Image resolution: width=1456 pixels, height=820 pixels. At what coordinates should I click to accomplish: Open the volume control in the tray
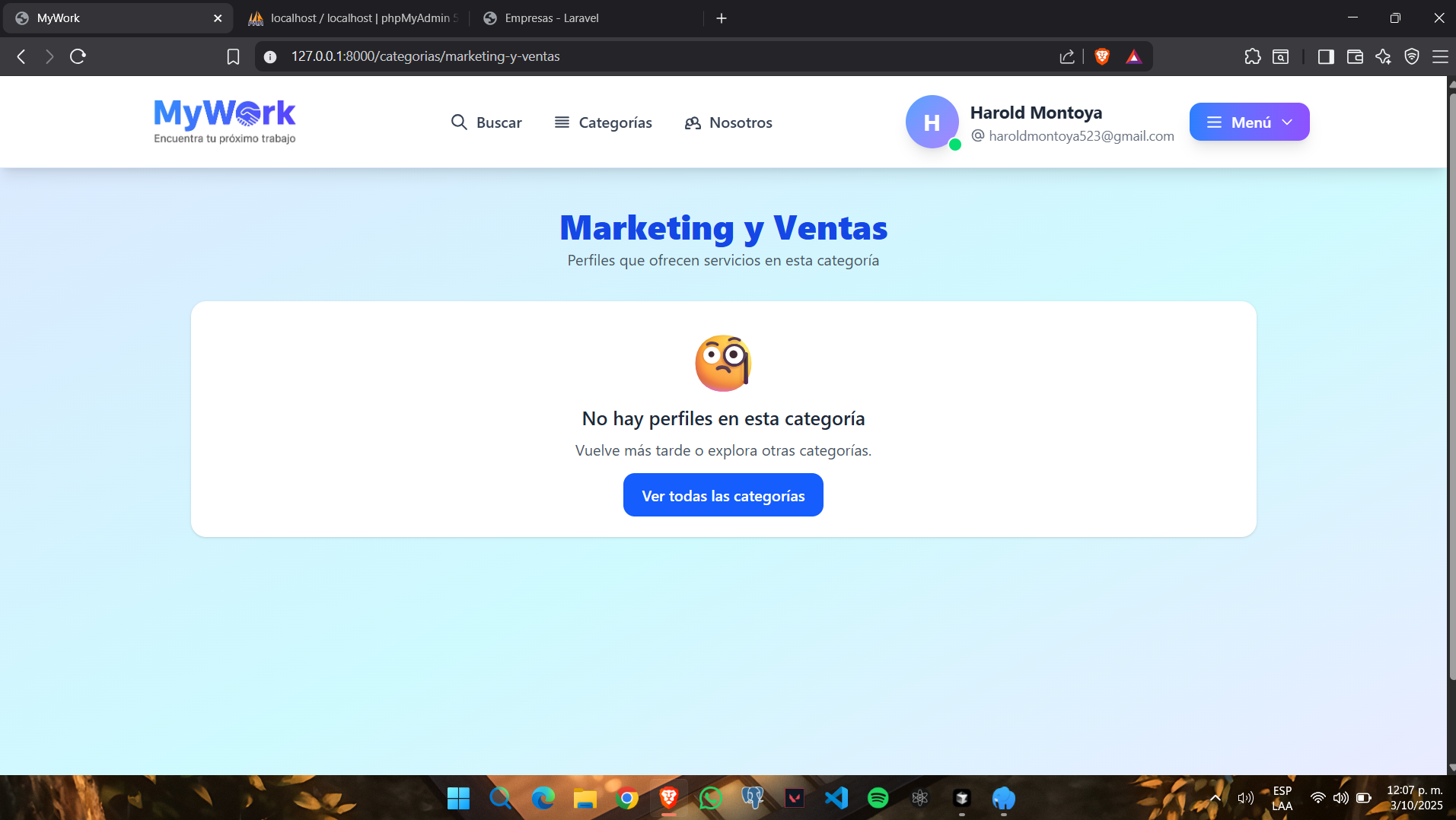click(1341, 798)
